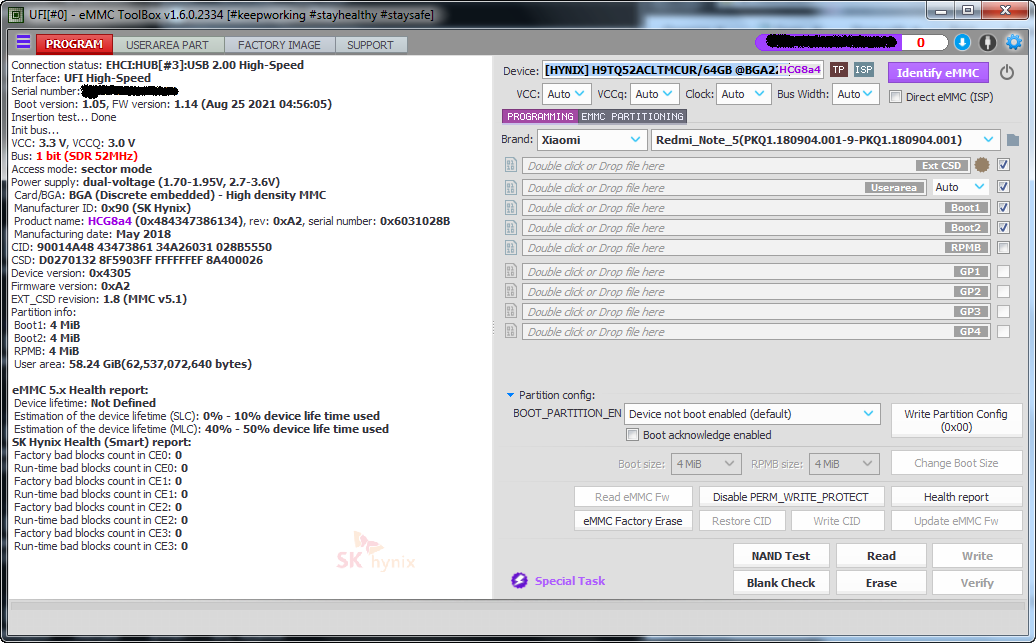Screen dimensions: 1036x643
Task: Click the Identify eMMC button
Action: (938, 73)
